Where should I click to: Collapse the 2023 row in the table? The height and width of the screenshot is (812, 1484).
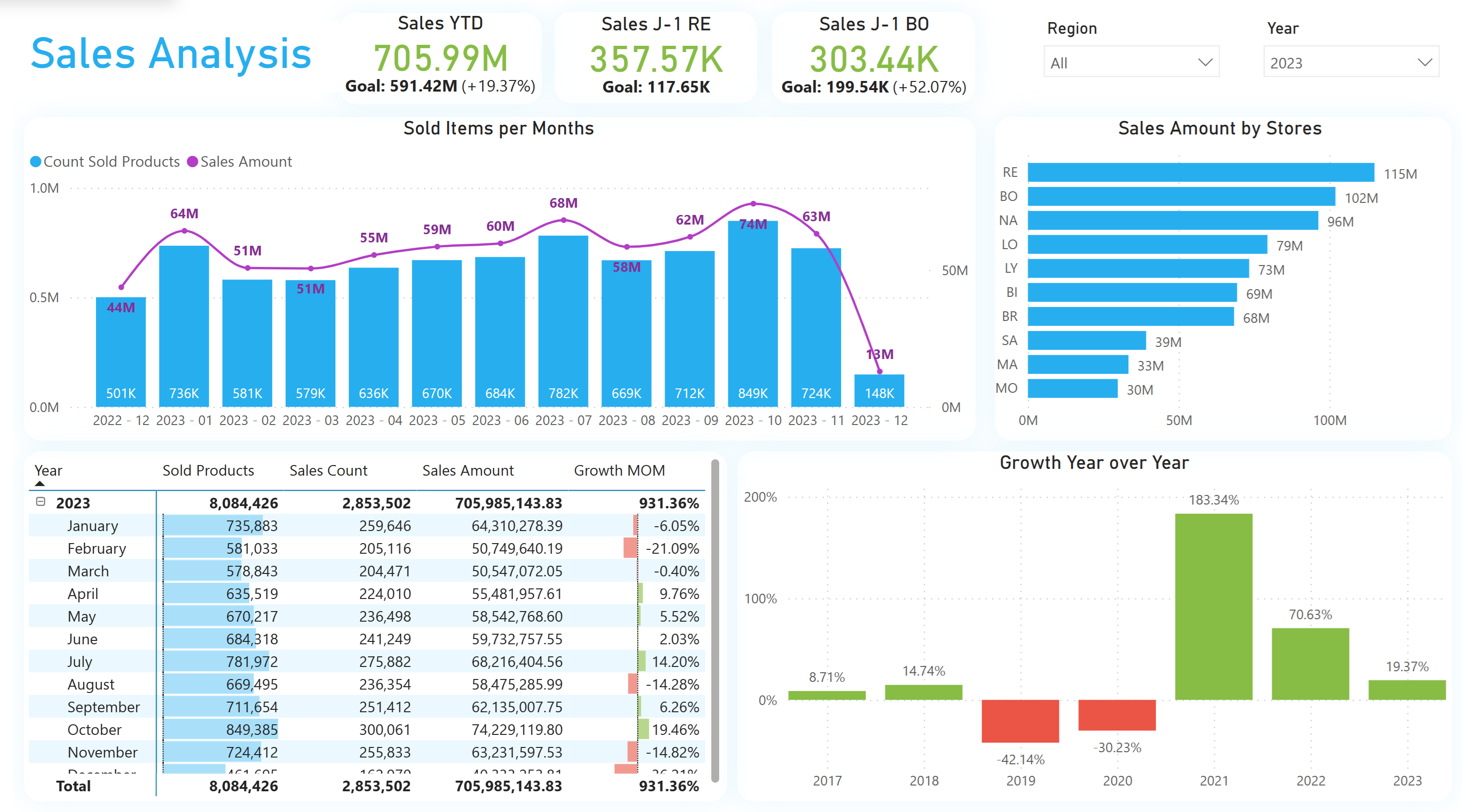coord(40,502)
